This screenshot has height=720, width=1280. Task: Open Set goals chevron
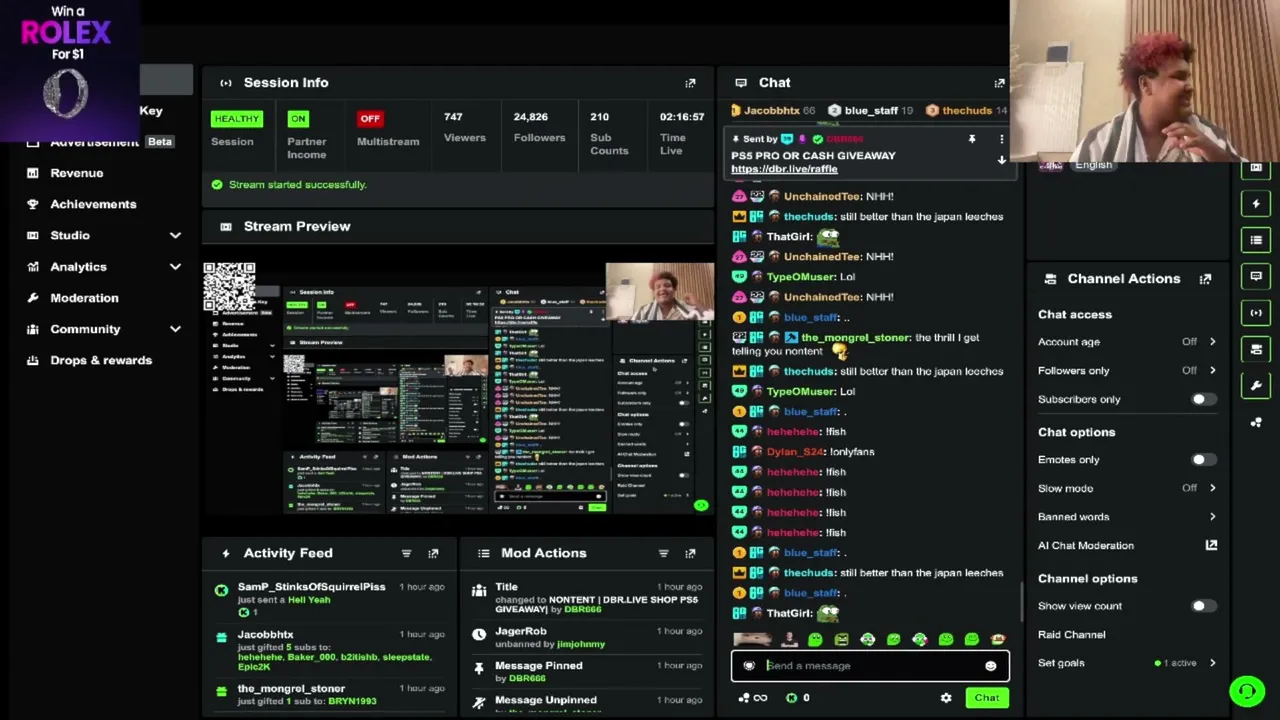(1212, 663)
